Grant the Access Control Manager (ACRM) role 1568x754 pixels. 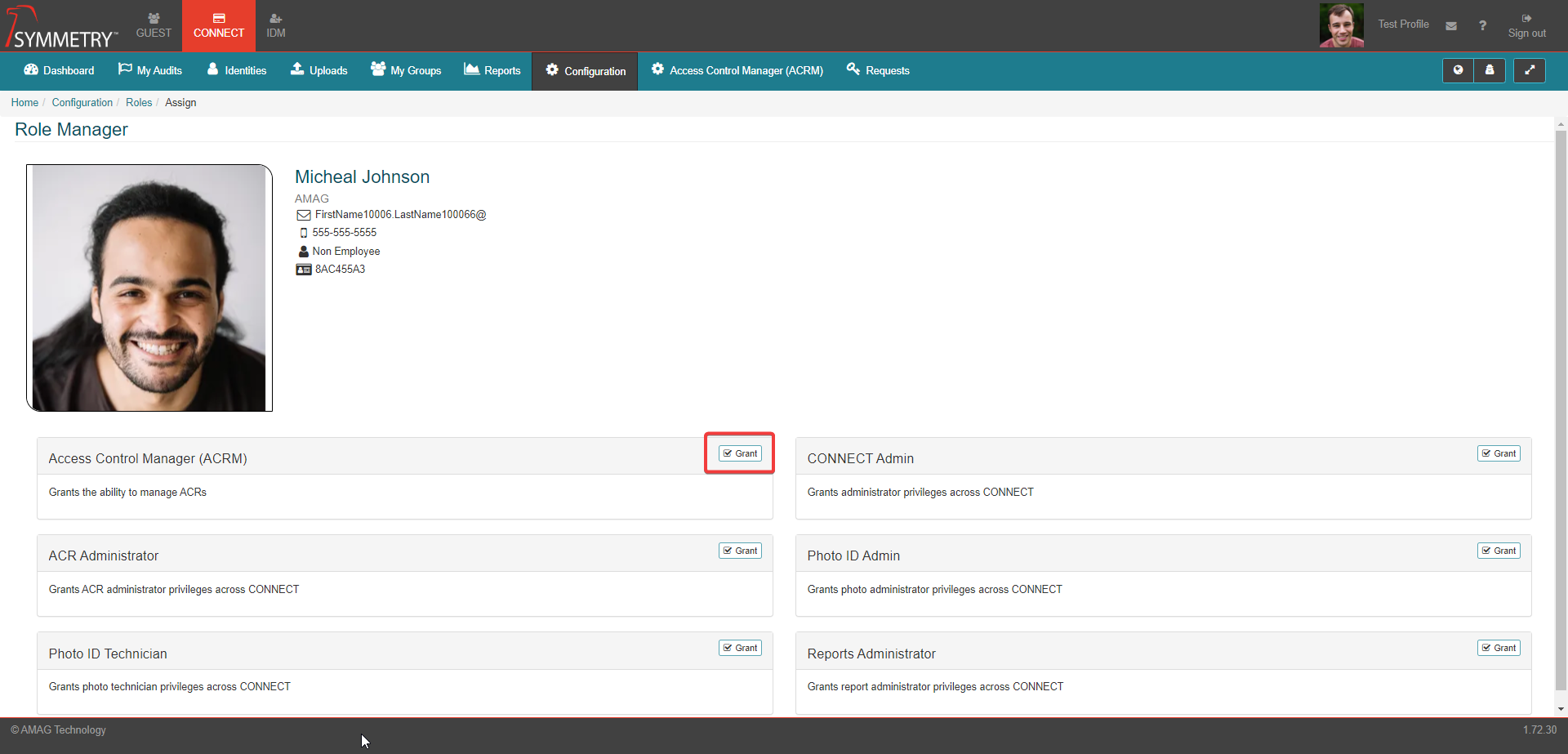click(740, 453)
